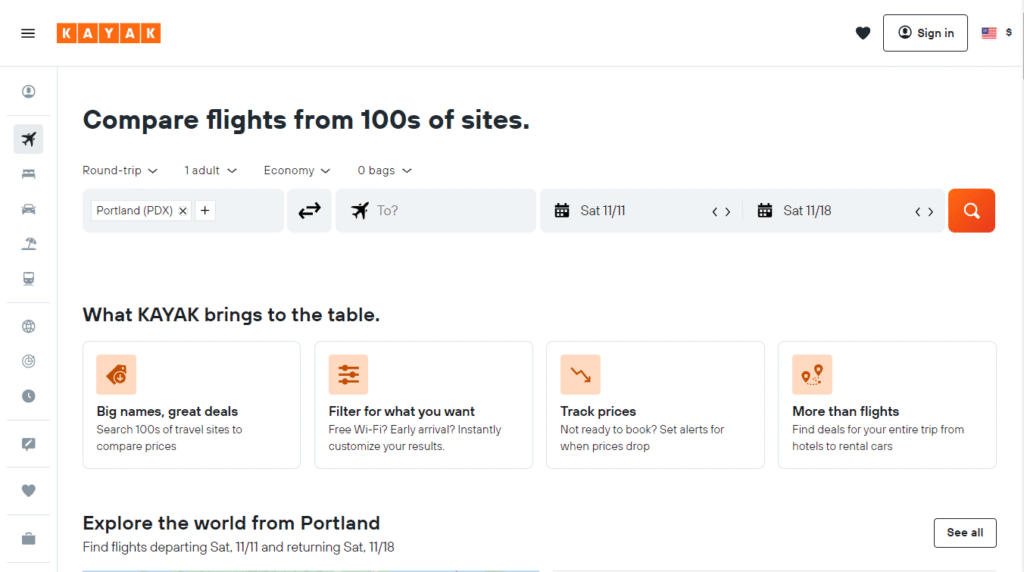Click the orange search button
The image size is (1024, 572).
point(971,211)
